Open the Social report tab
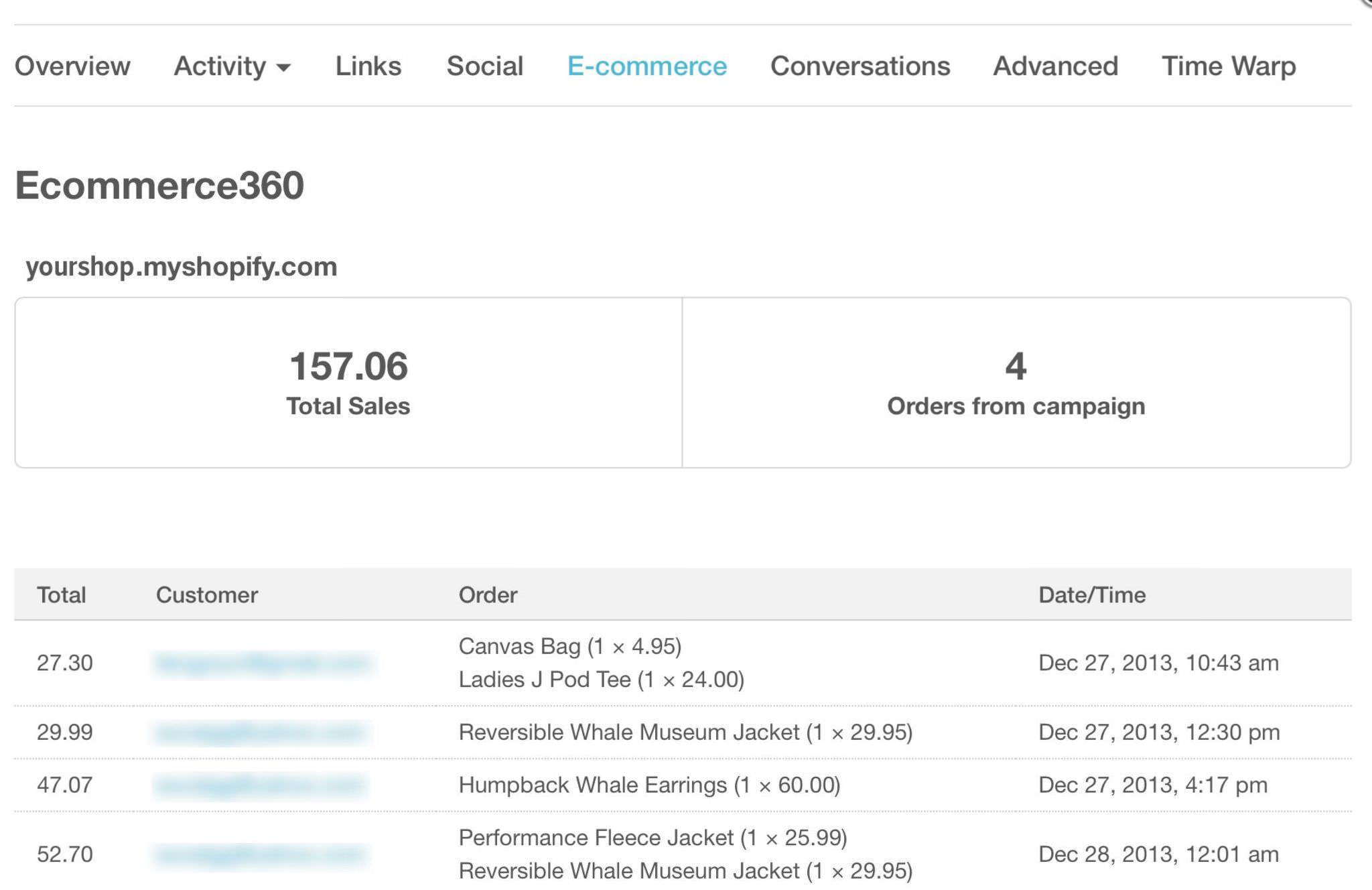 point(484,66)
